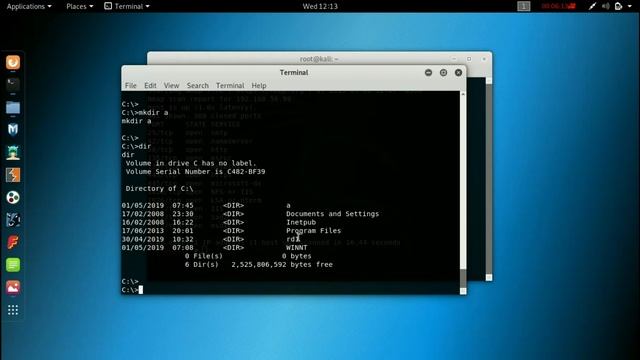640x360 pixels.
Task: Click the 'Volume Serial Number is C482-BF39' line
Action: click(x=195, y=172)
